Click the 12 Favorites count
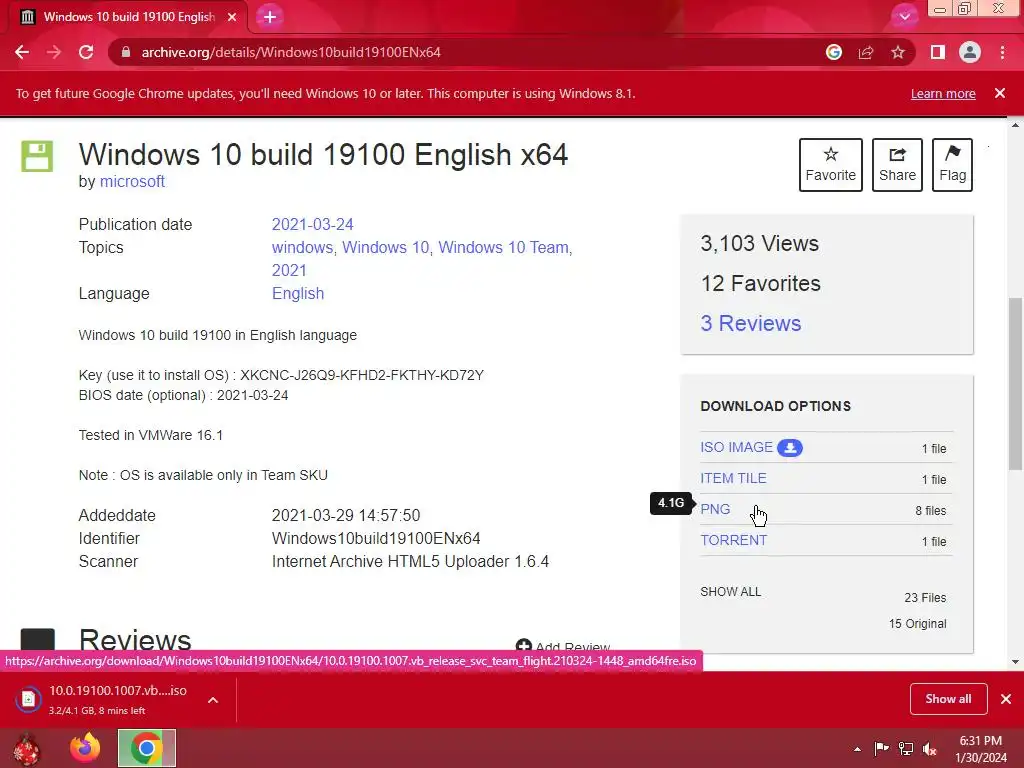The height and width of the screenshot is (768, 1024). pyautogui.click(x=761, y=283)
